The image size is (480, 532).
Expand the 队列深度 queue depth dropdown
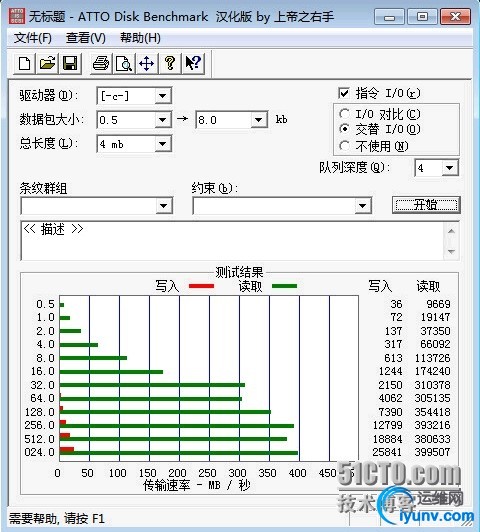click(x=450, y=168)
